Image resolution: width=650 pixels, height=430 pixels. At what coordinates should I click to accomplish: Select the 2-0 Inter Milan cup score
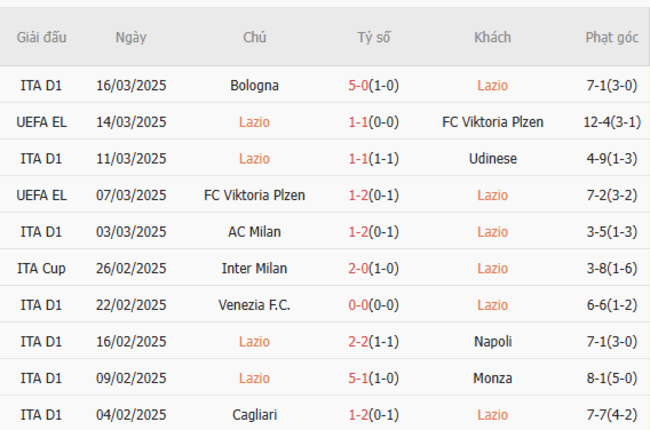[x=374, y=268]
